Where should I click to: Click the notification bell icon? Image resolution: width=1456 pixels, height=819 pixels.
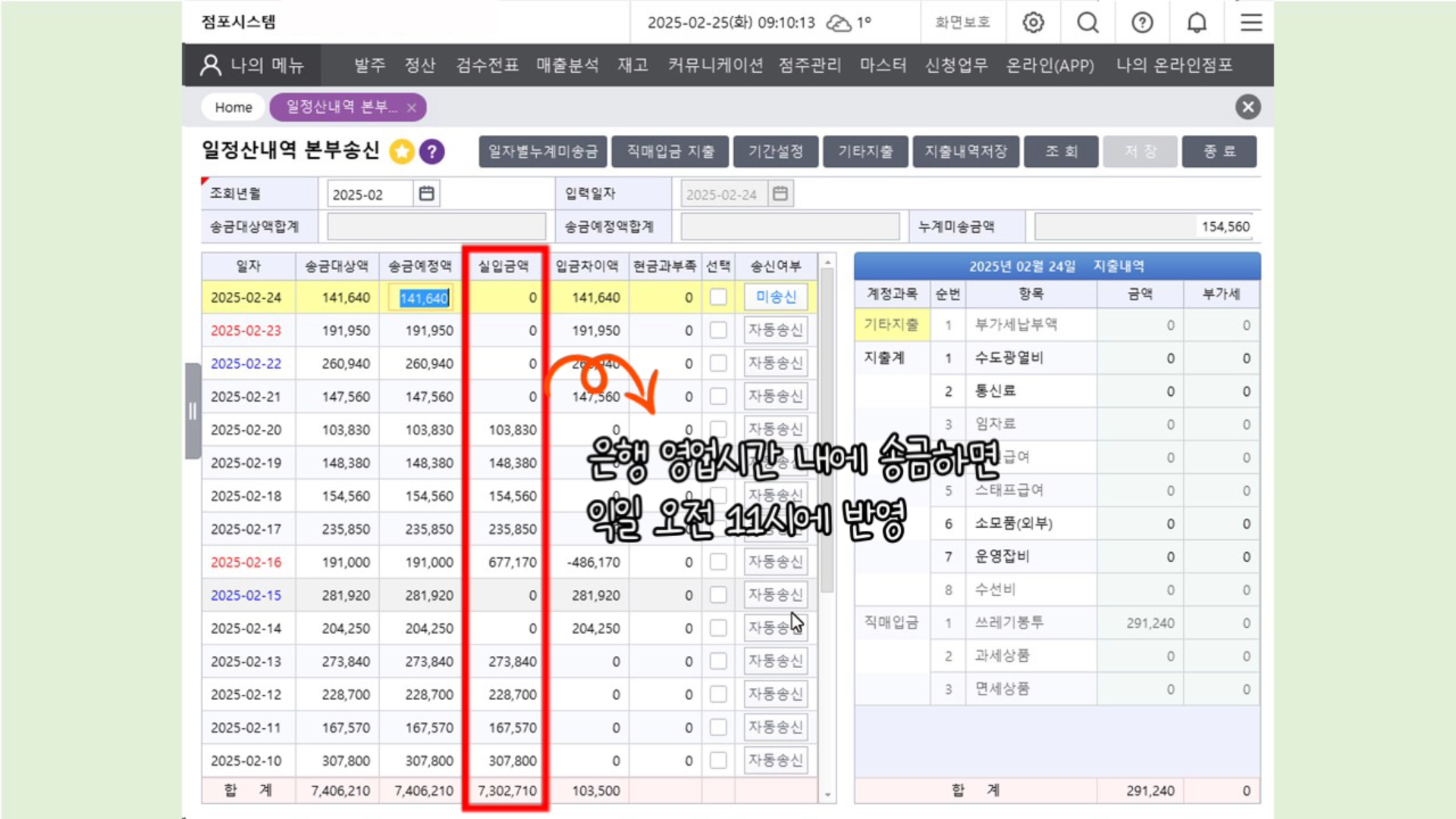(x=1197, y=23)
